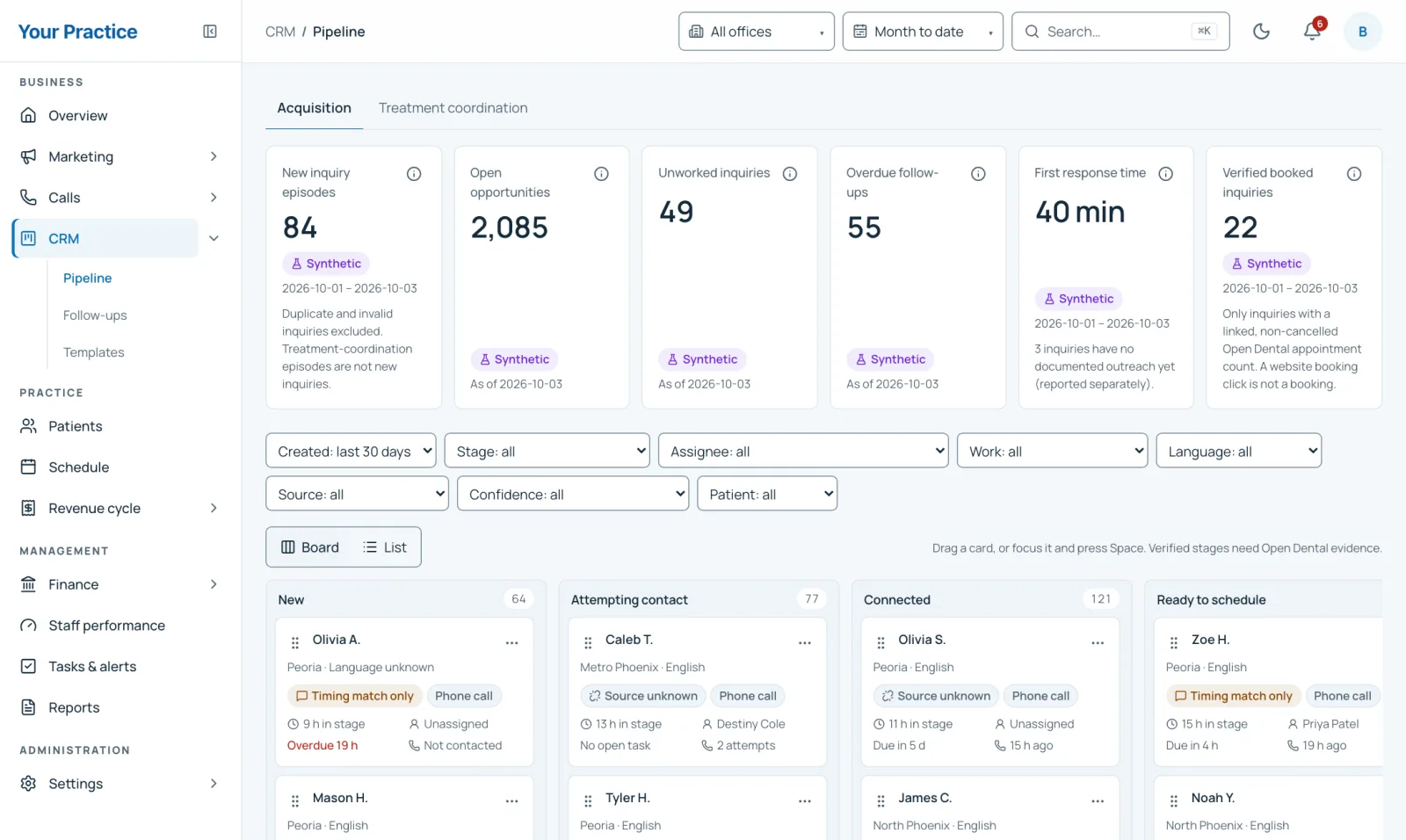Image resolution: width=1406 pixels, height=840 pixels.
Task: Click info icon for Unworked inquiries
Action: (790, 174)
